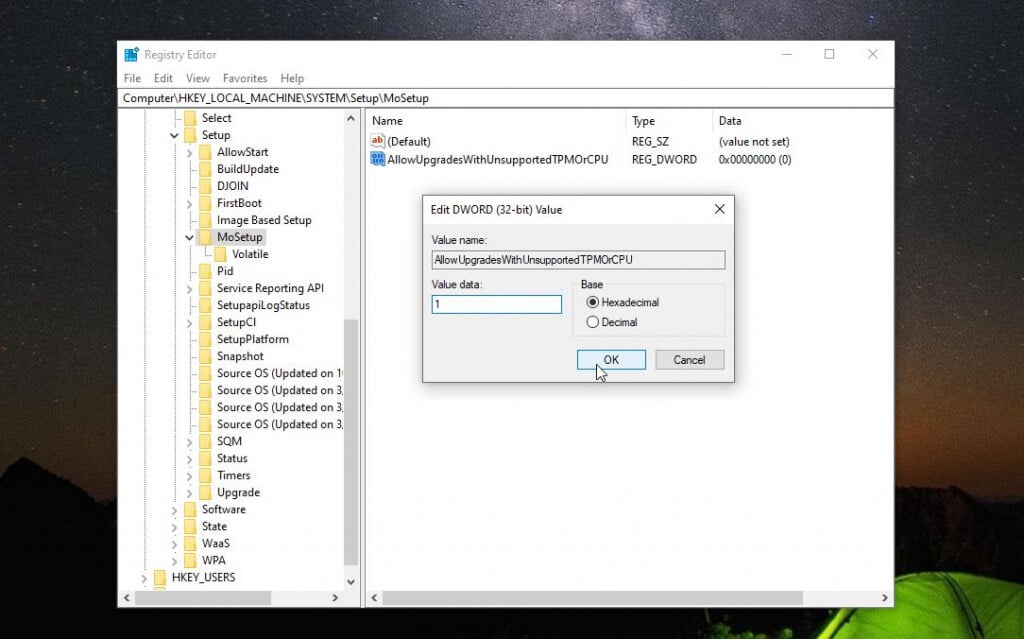This screenshot has height=639, width=1024.
Task: Click the REG_DWORD type cell
Action: click(664, 159)
